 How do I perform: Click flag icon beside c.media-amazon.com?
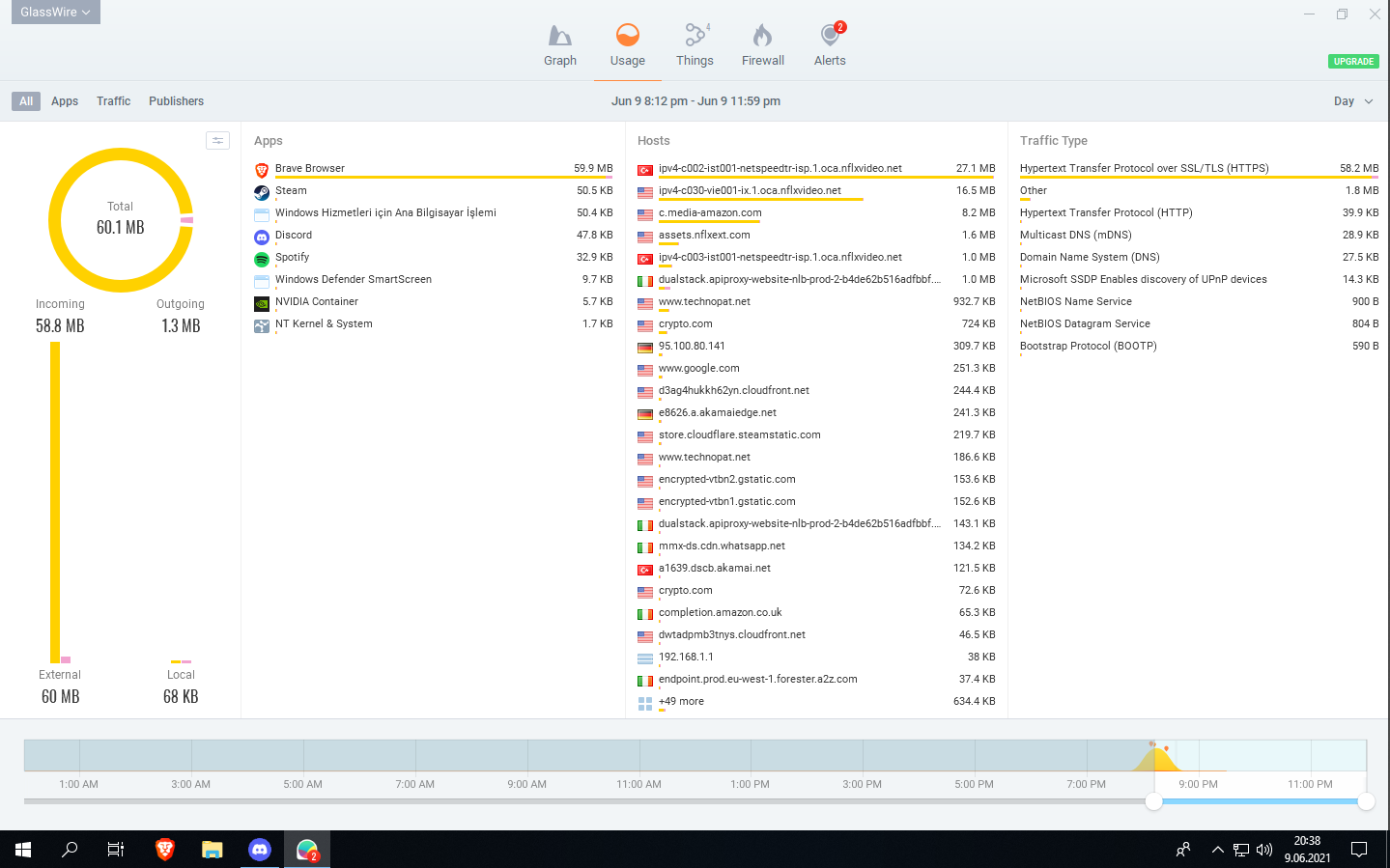pos(645,214)
